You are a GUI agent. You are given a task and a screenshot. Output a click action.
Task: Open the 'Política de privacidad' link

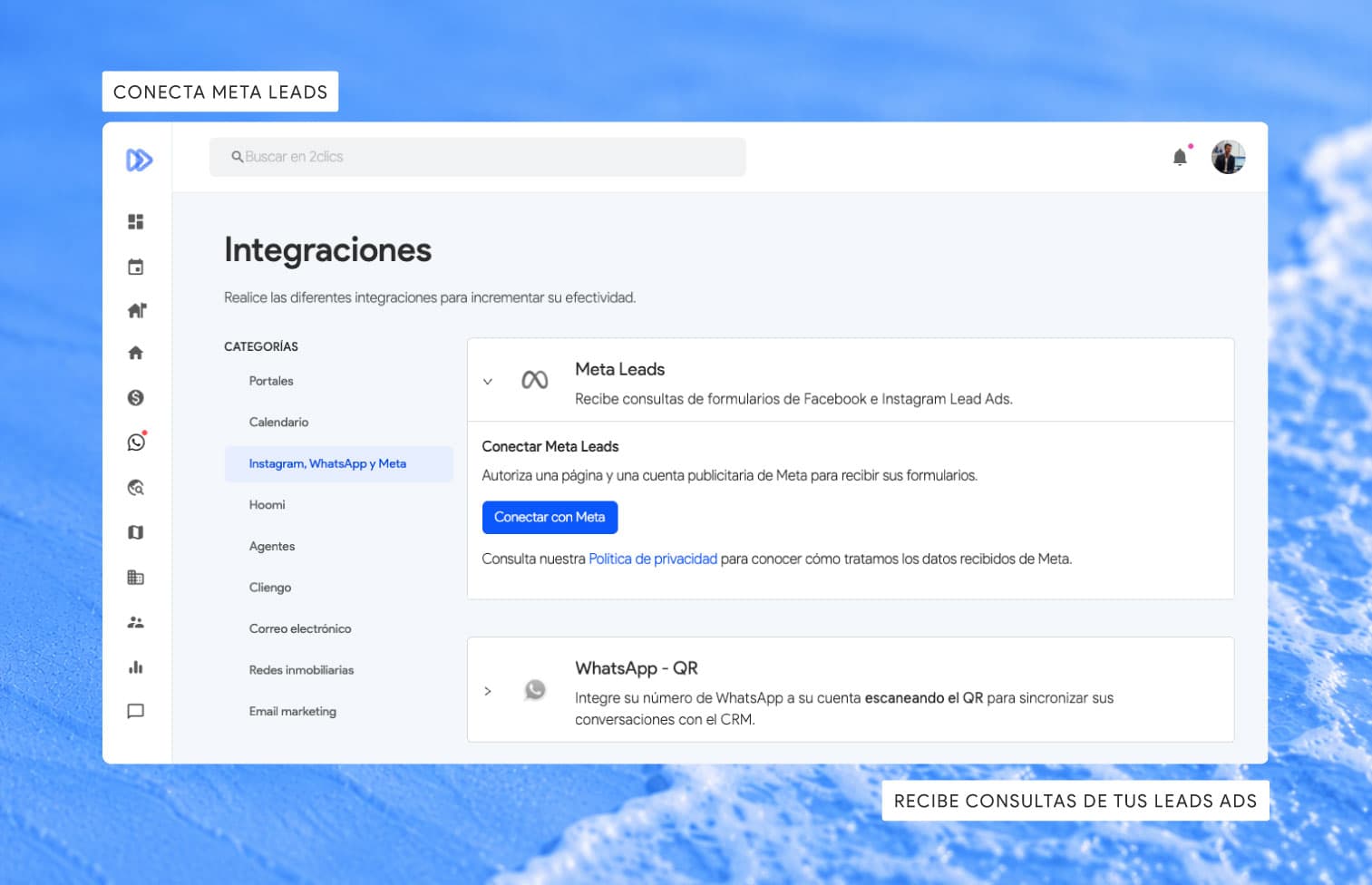(x=653, y=559)
